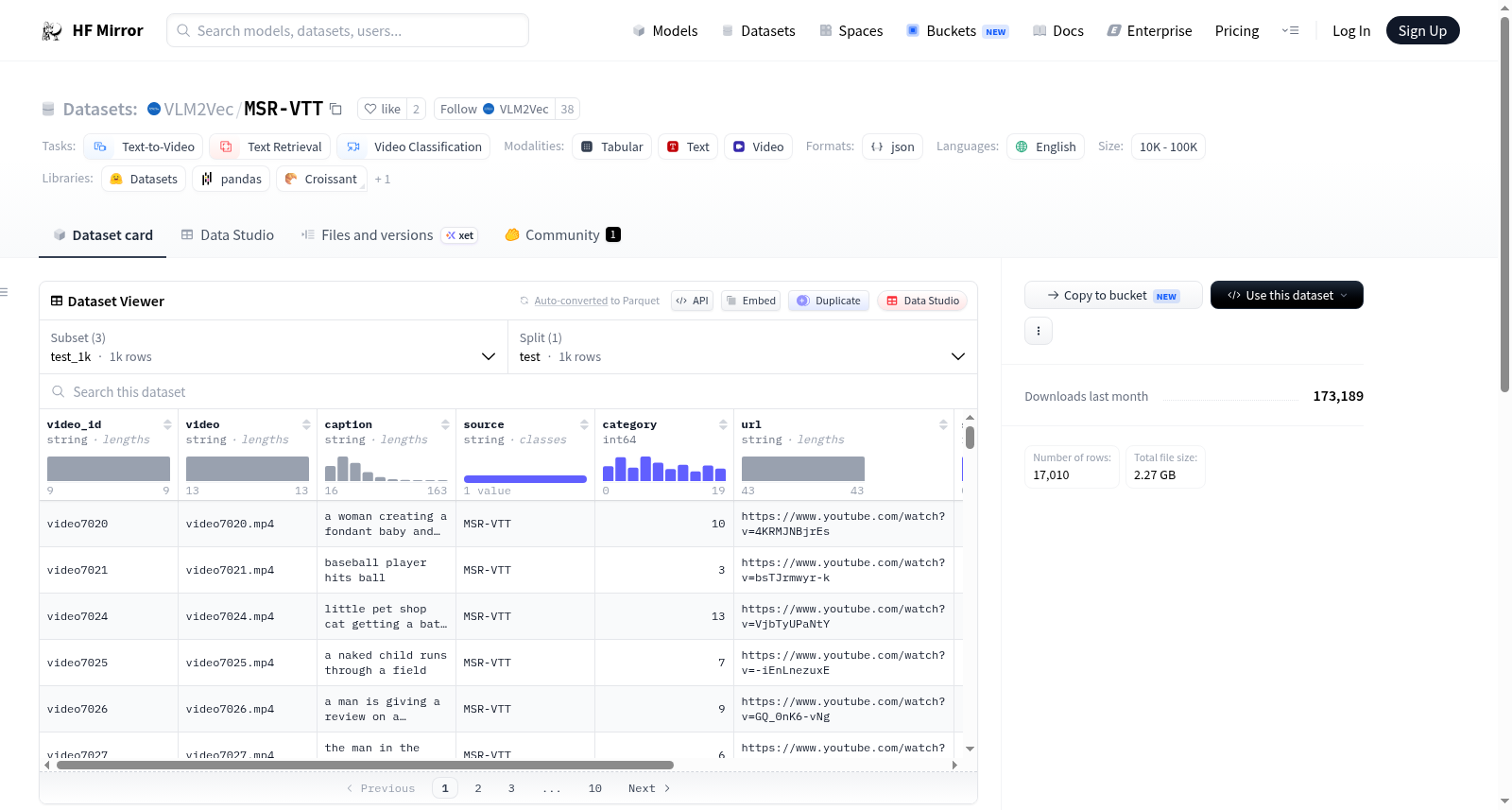The width and height of the screenshot is (1512, 810).
Task: Sort by the source column
Action: pyautogui.click(x=584, y=425)
